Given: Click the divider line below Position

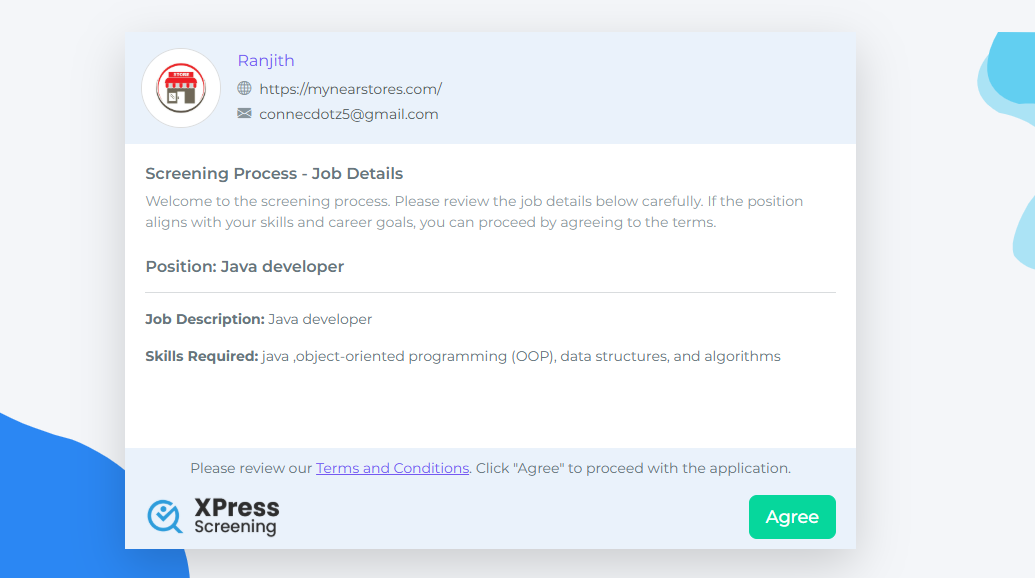Looking at the screenshot, I should pyautogui.click(x=490, y=293).
